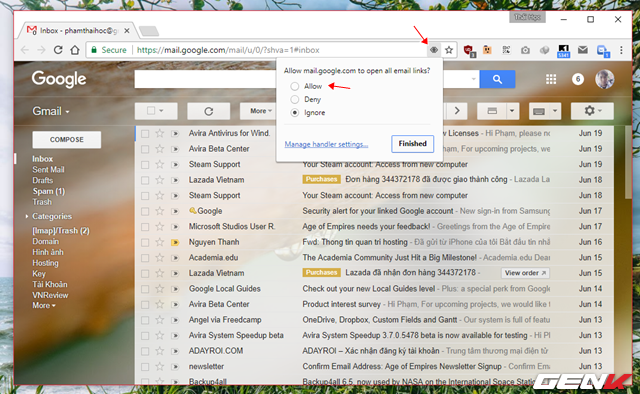Check the Avira System Speedup beta email
This screenshot has width=640, height=394.
[x=145, y=336]
